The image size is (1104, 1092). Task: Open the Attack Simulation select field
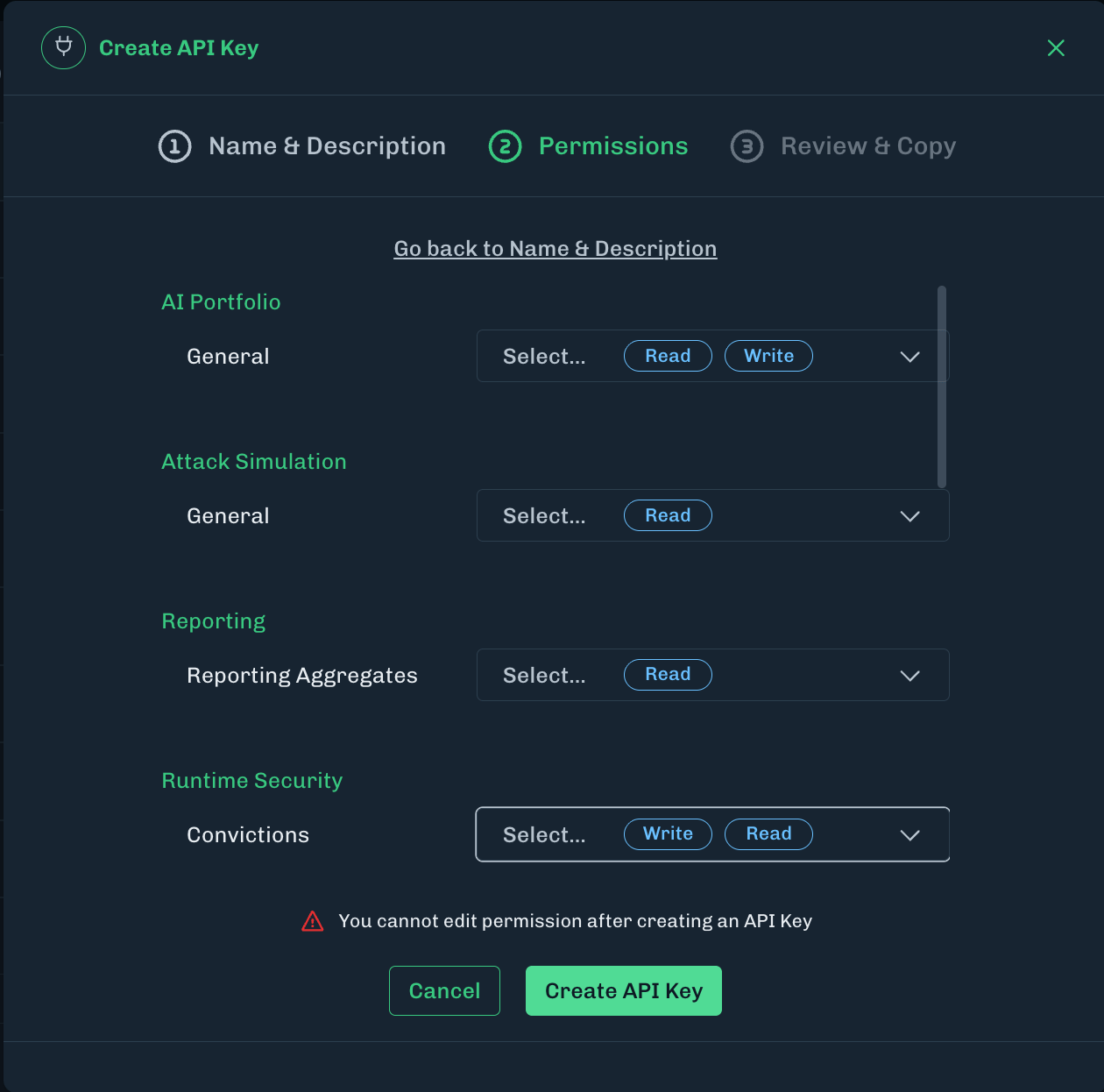click(x=712, y=515)
